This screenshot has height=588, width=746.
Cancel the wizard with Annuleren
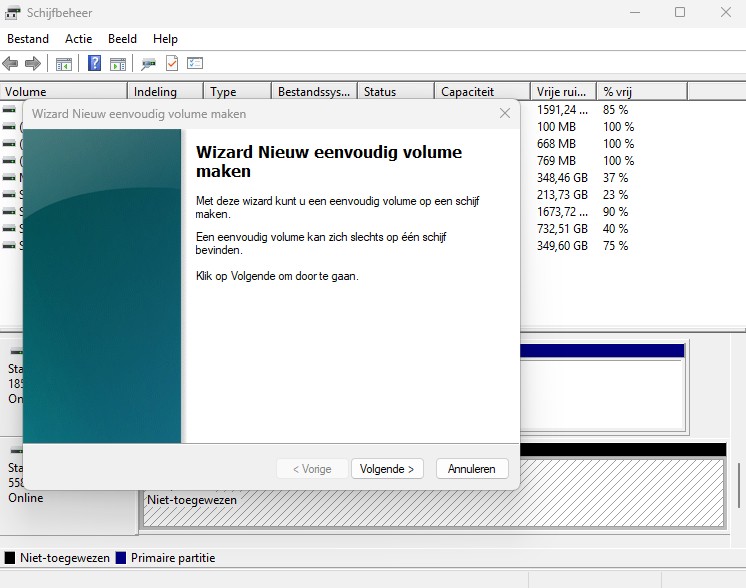click(x=472, y=469)
